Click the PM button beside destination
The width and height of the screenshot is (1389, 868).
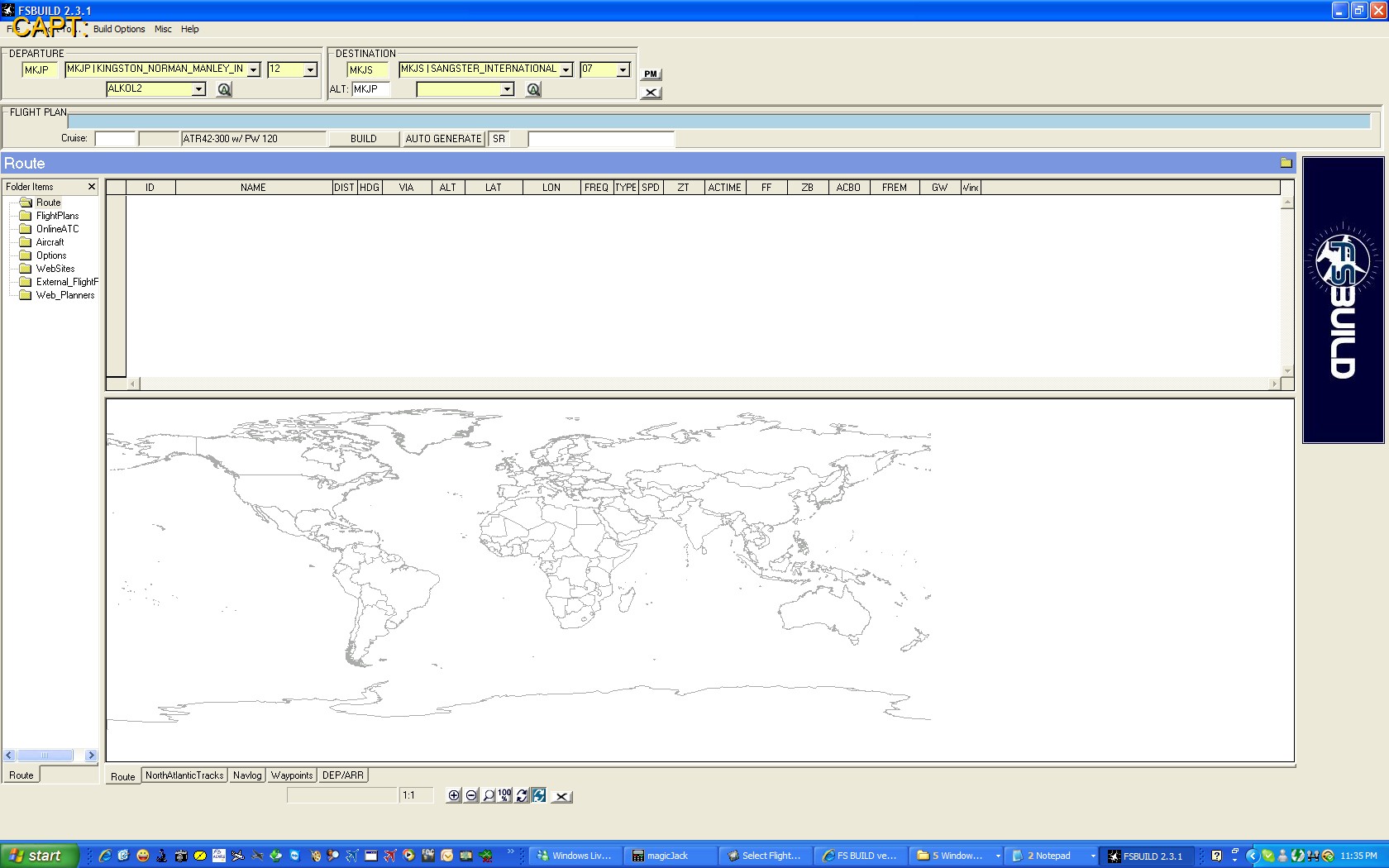(651, 74)
